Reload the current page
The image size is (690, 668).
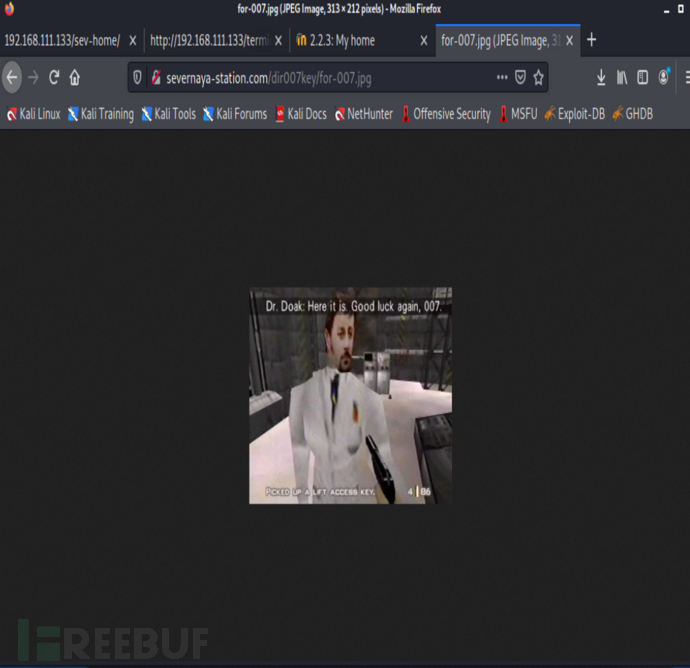coord(54,78)
